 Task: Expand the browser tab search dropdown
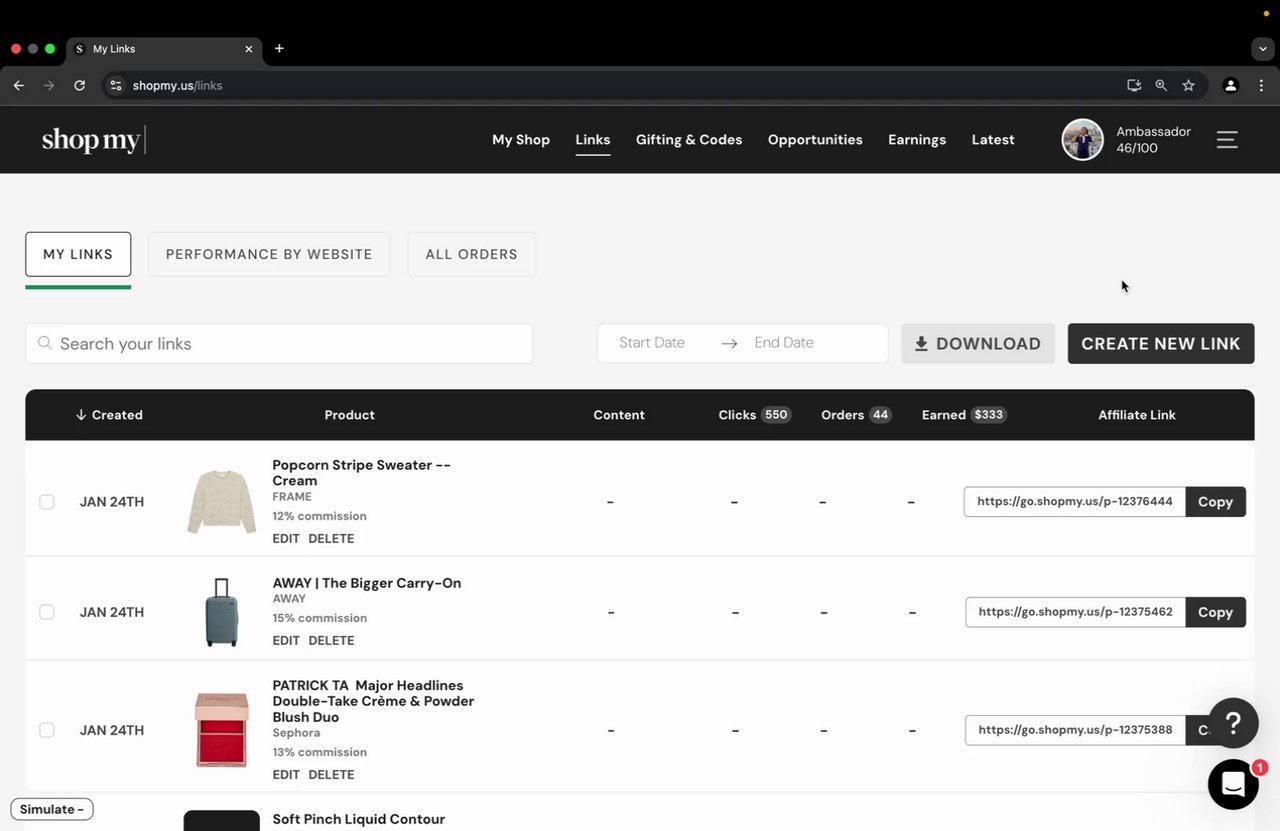(x=1263, y=49)
